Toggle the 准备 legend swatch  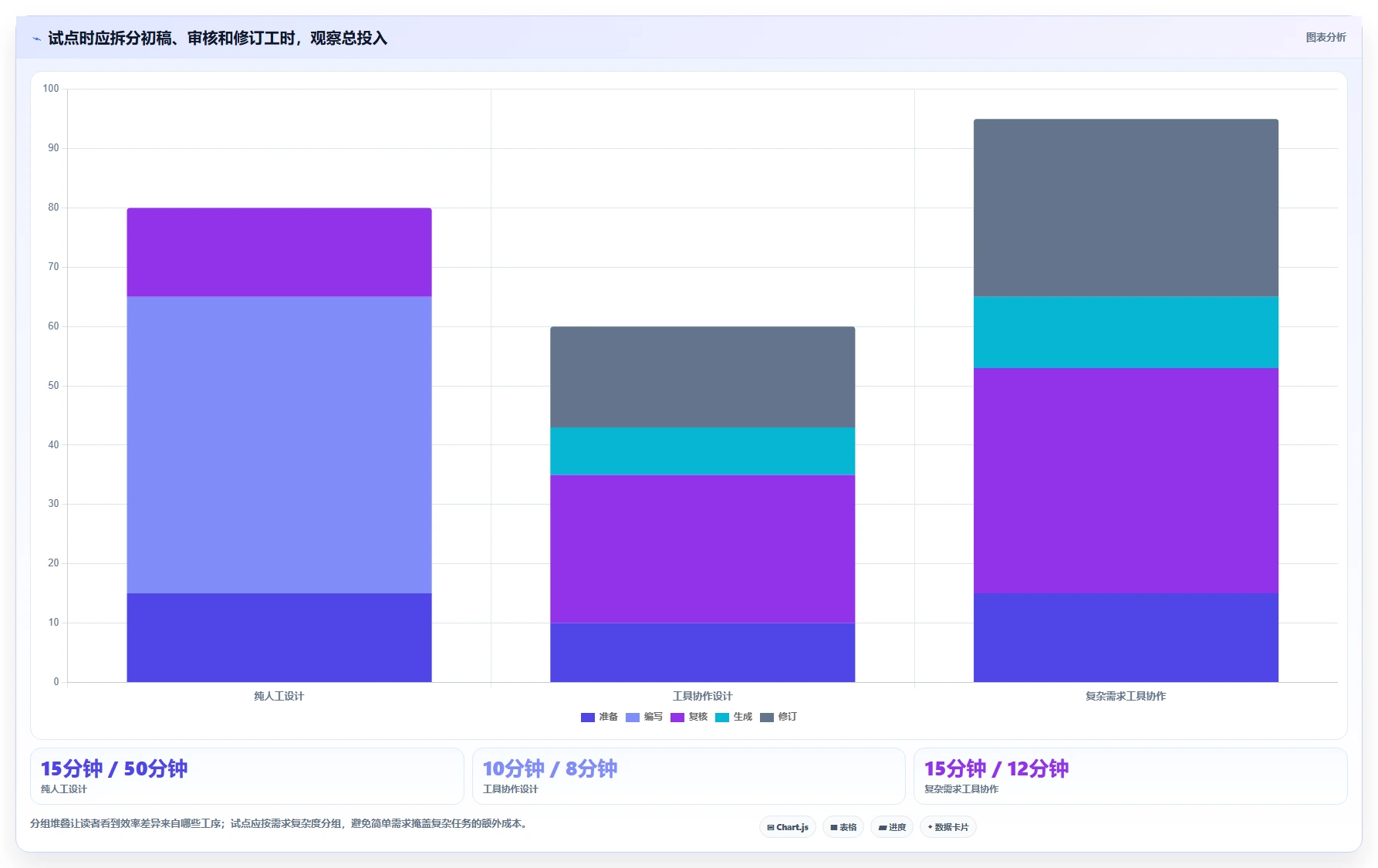tap(587, 718)
